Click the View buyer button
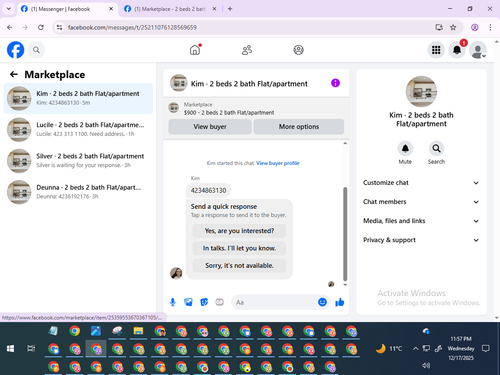This screenshot has height=375, width=500. click(x=210, y=127)
